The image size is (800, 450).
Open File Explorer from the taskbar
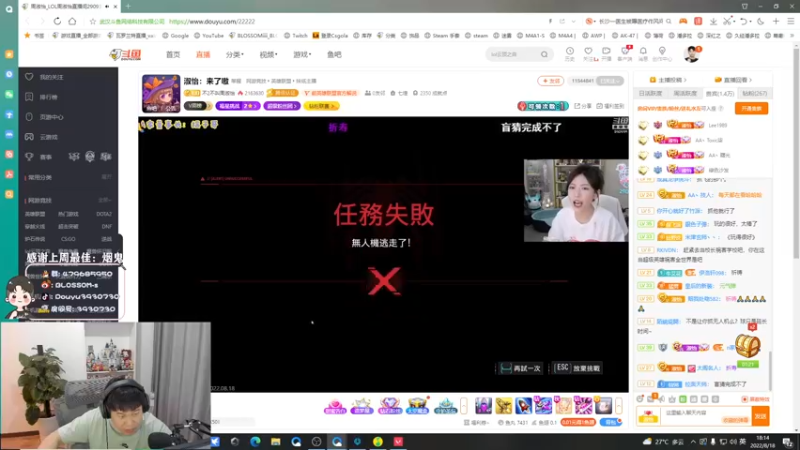[276, 442]
